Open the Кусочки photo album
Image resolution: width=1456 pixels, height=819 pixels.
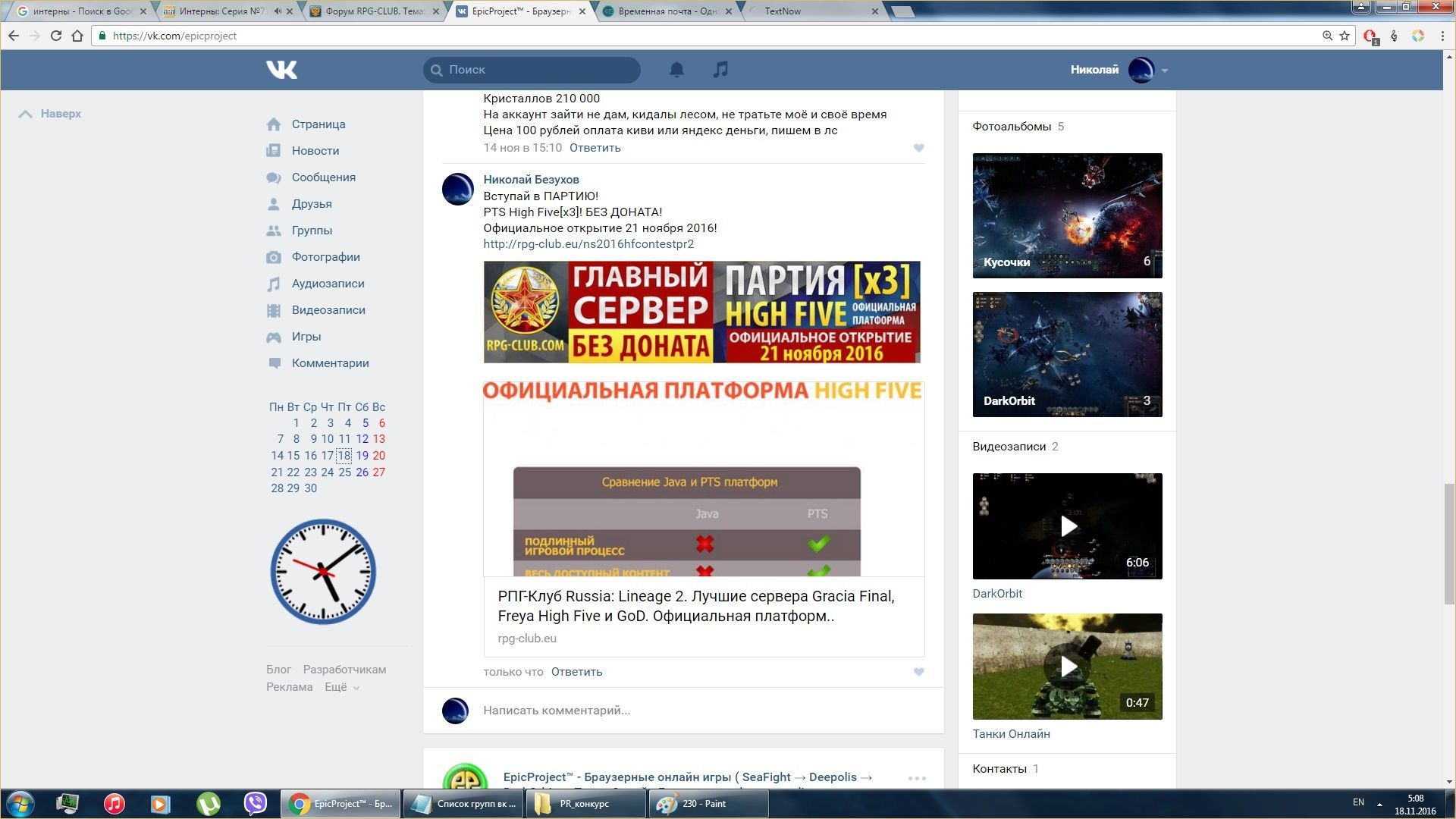[x=1067, y=215]
